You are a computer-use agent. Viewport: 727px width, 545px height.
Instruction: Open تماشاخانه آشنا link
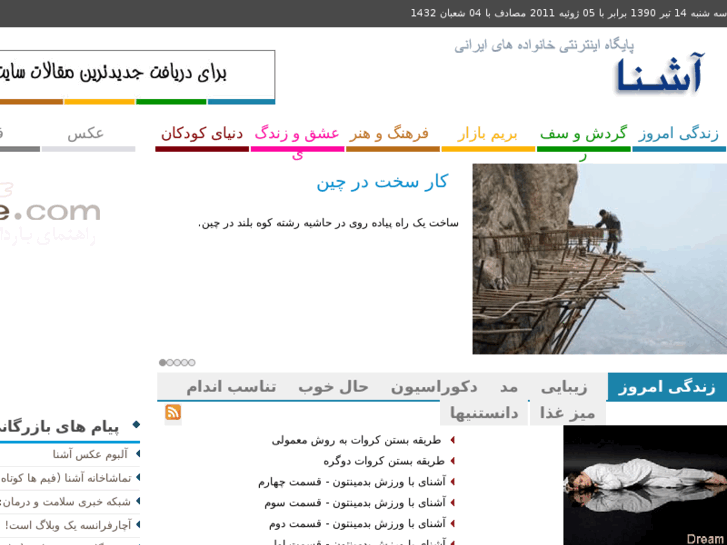(65, 478)
